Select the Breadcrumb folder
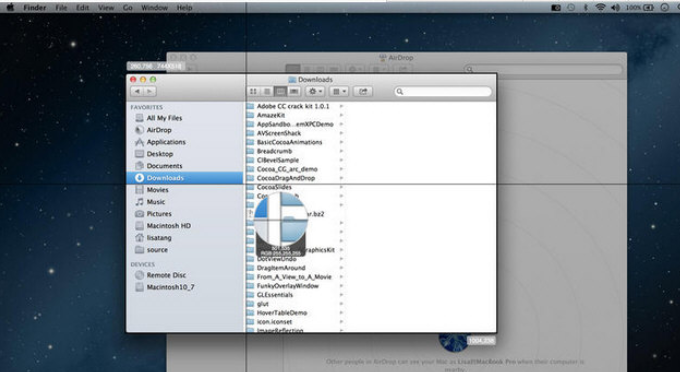 tap(275, 151)
